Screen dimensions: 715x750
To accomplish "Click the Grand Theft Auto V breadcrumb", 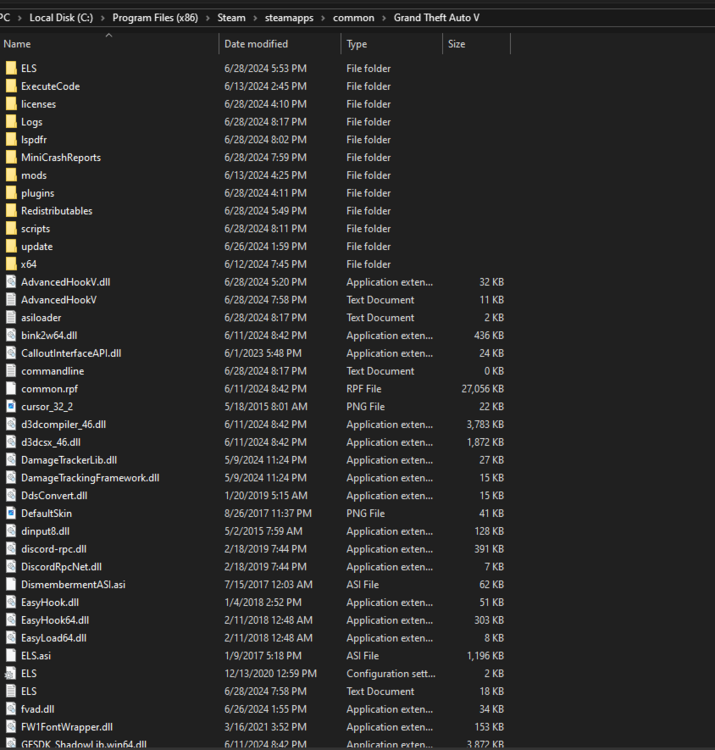I will click(437, 18).
